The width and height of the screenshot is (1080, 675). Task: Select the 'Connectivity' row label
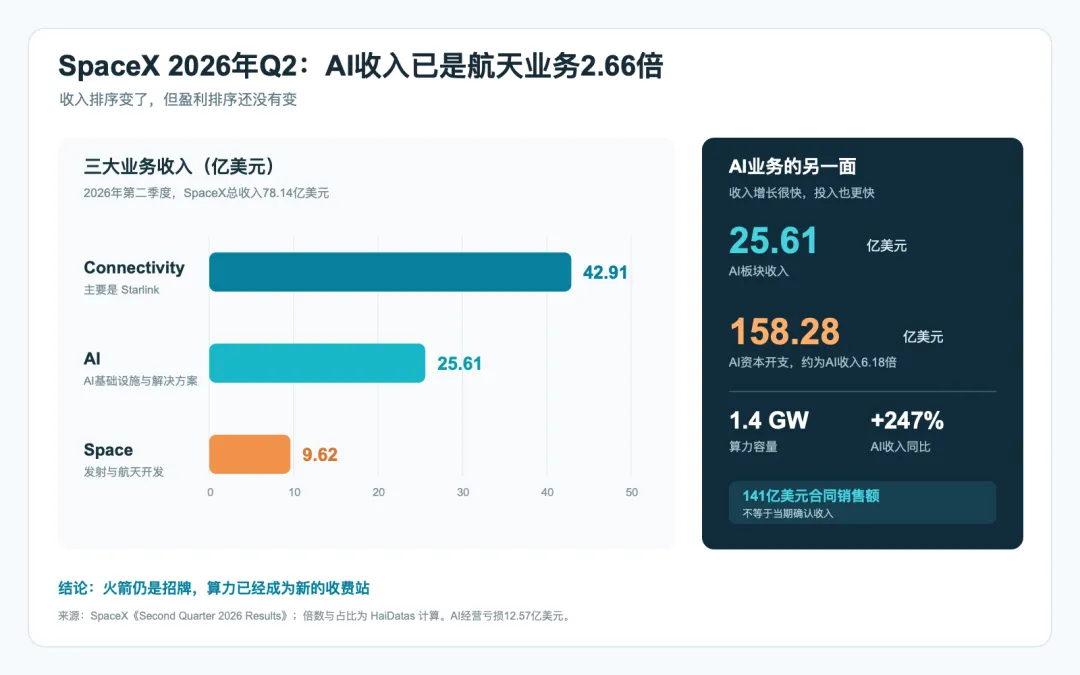click(x=134, y=267)
